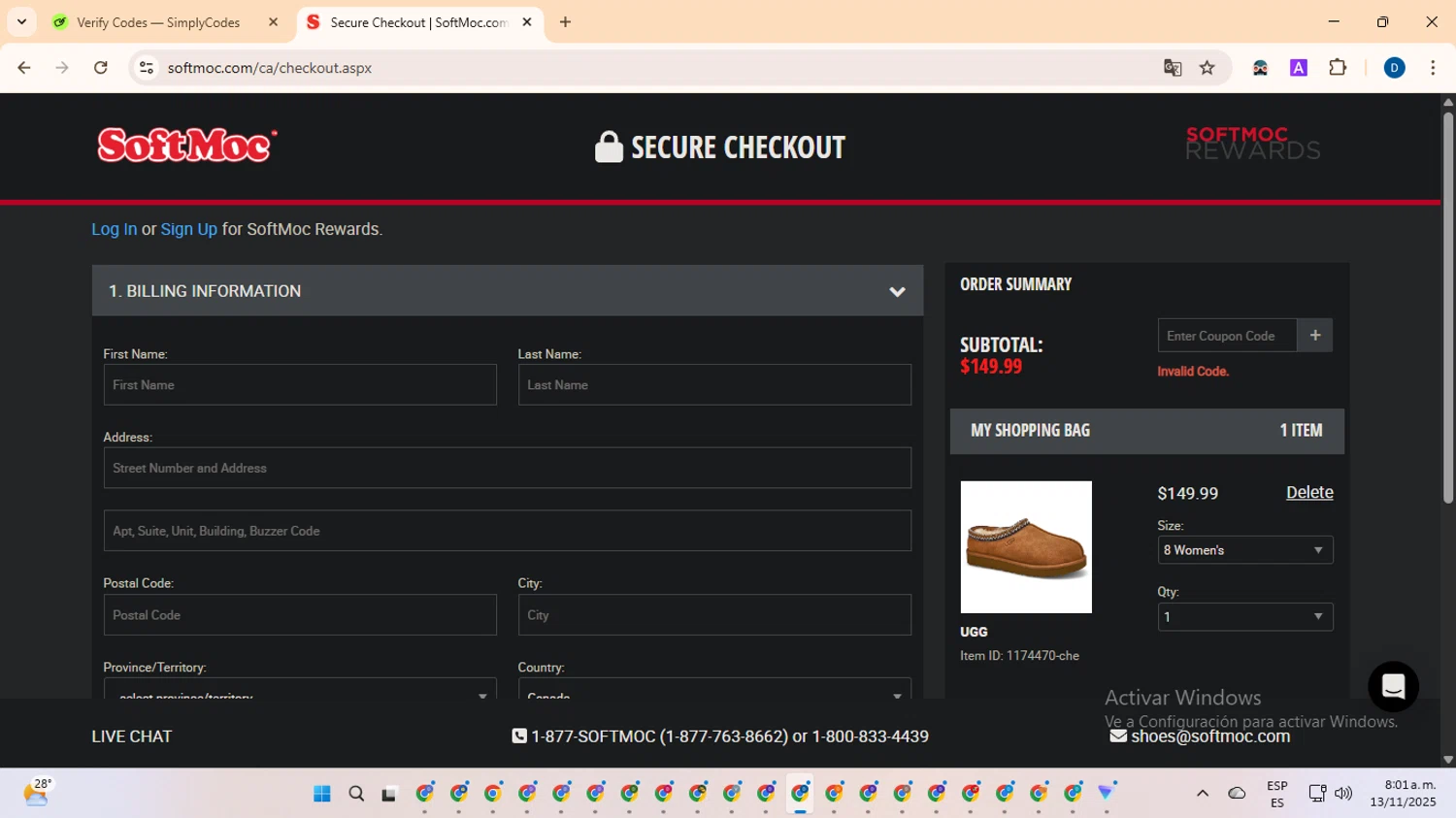Click the softmoc.com URL in address bar
The width and height of the screenshot is (1456, 818).
[270, 68]
